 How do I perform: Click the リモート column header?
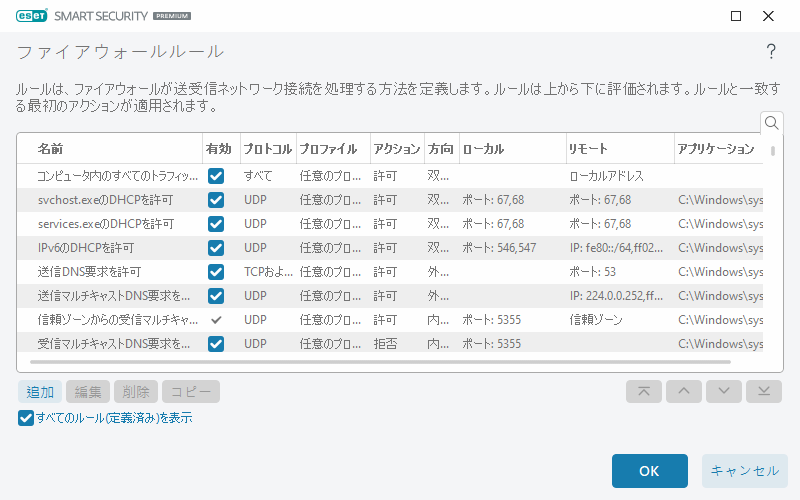[x=620, y=148]
